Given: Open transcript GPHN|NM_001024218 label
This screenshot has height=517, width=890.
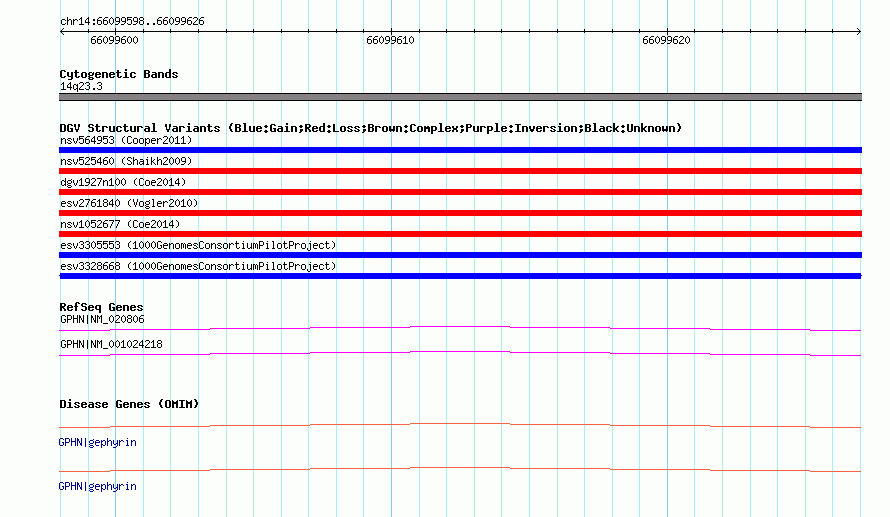Looking at the screenshot, I should click(111, 344).
